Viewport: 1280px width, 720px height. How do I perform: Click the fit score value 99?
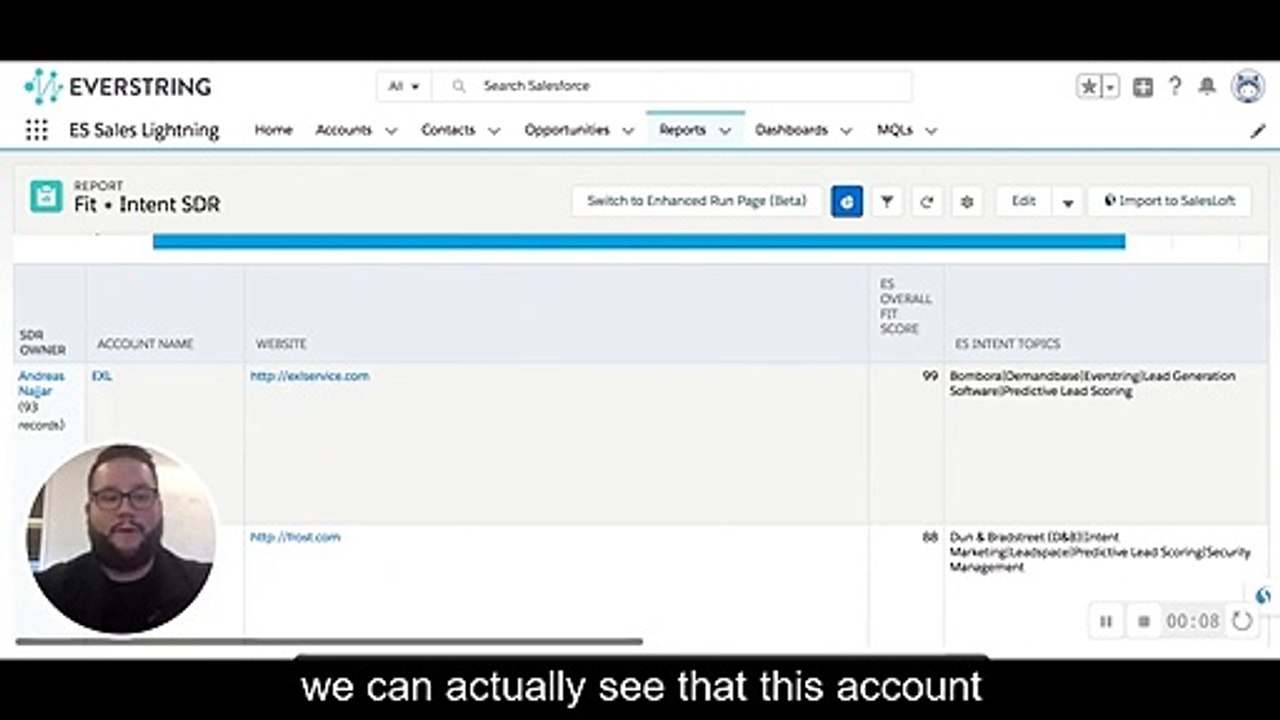coord(930,376)
